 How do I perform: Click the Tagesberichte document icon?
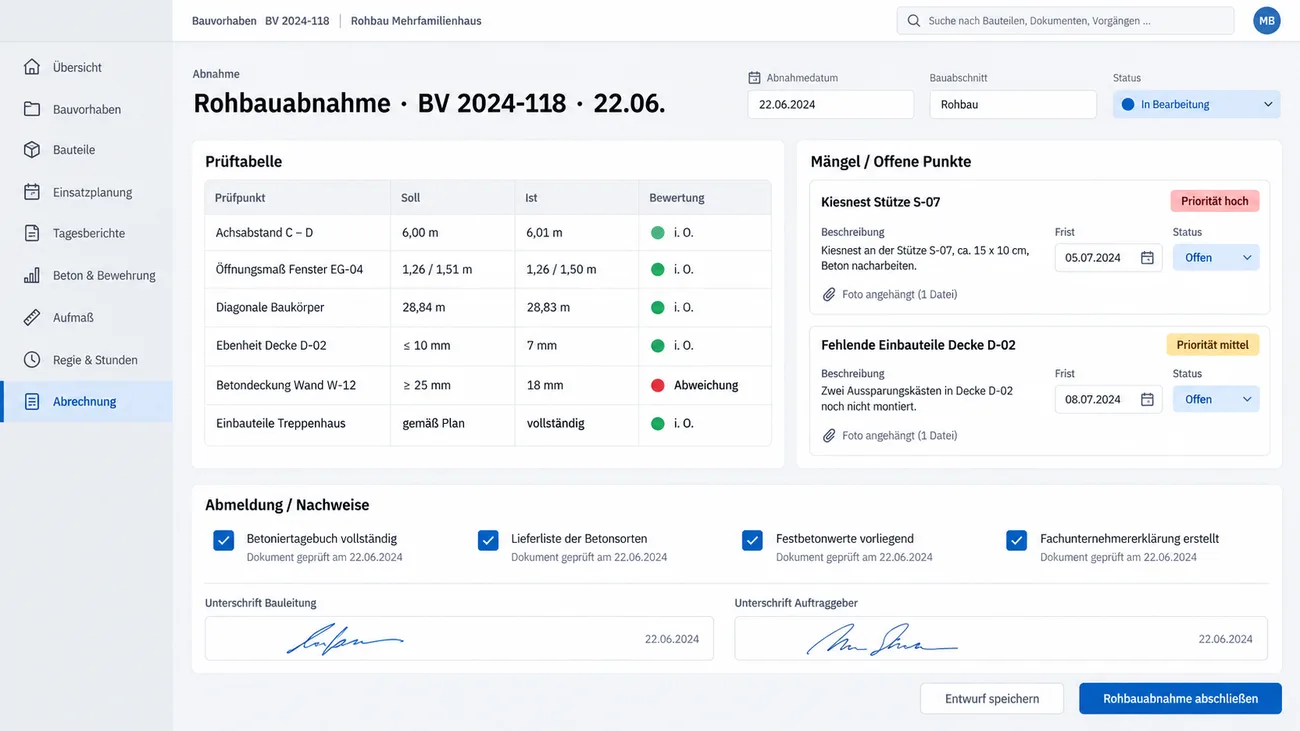(x=32, y=233)
